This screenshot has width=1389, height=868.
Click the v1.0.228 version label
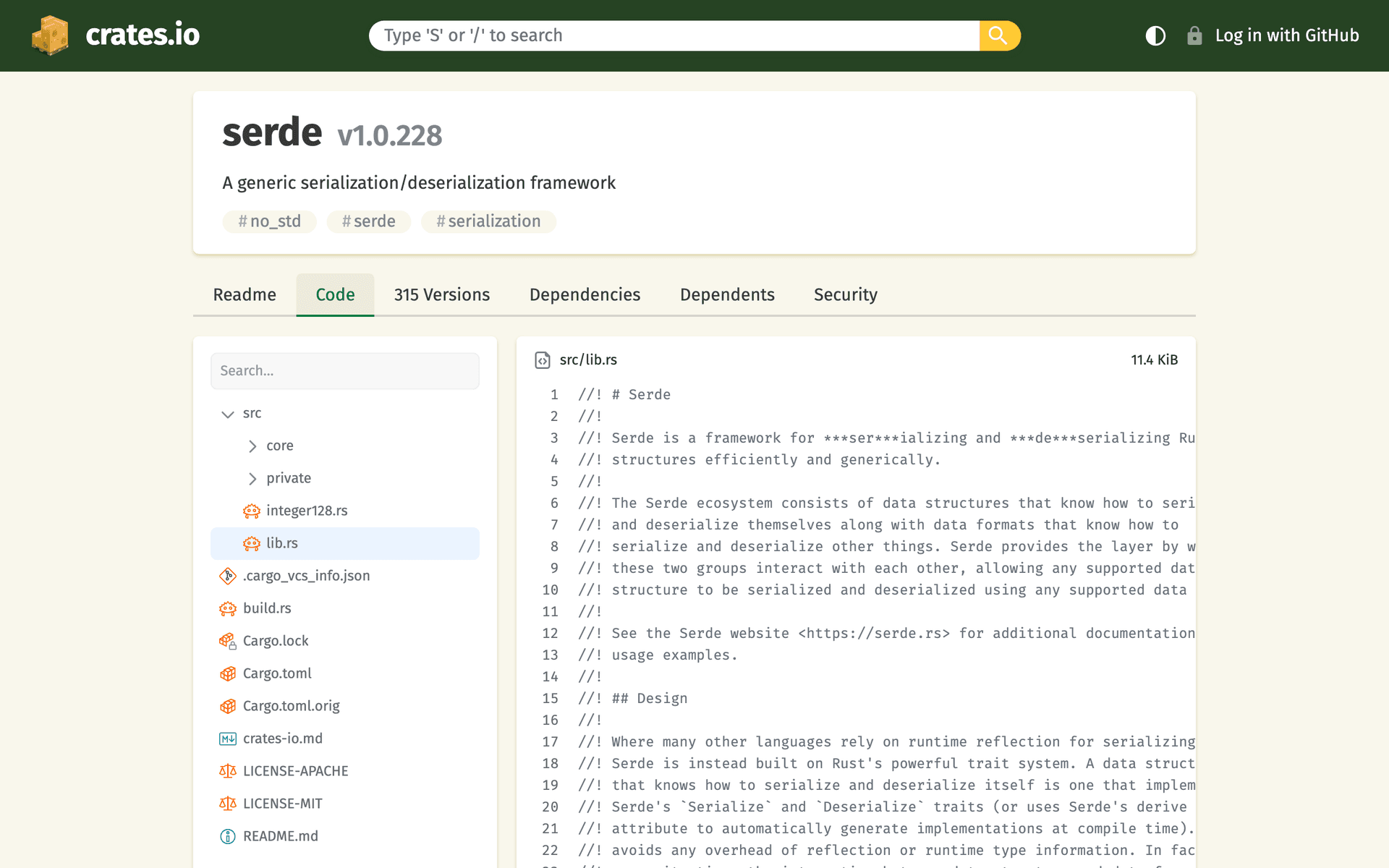(390, 135)
